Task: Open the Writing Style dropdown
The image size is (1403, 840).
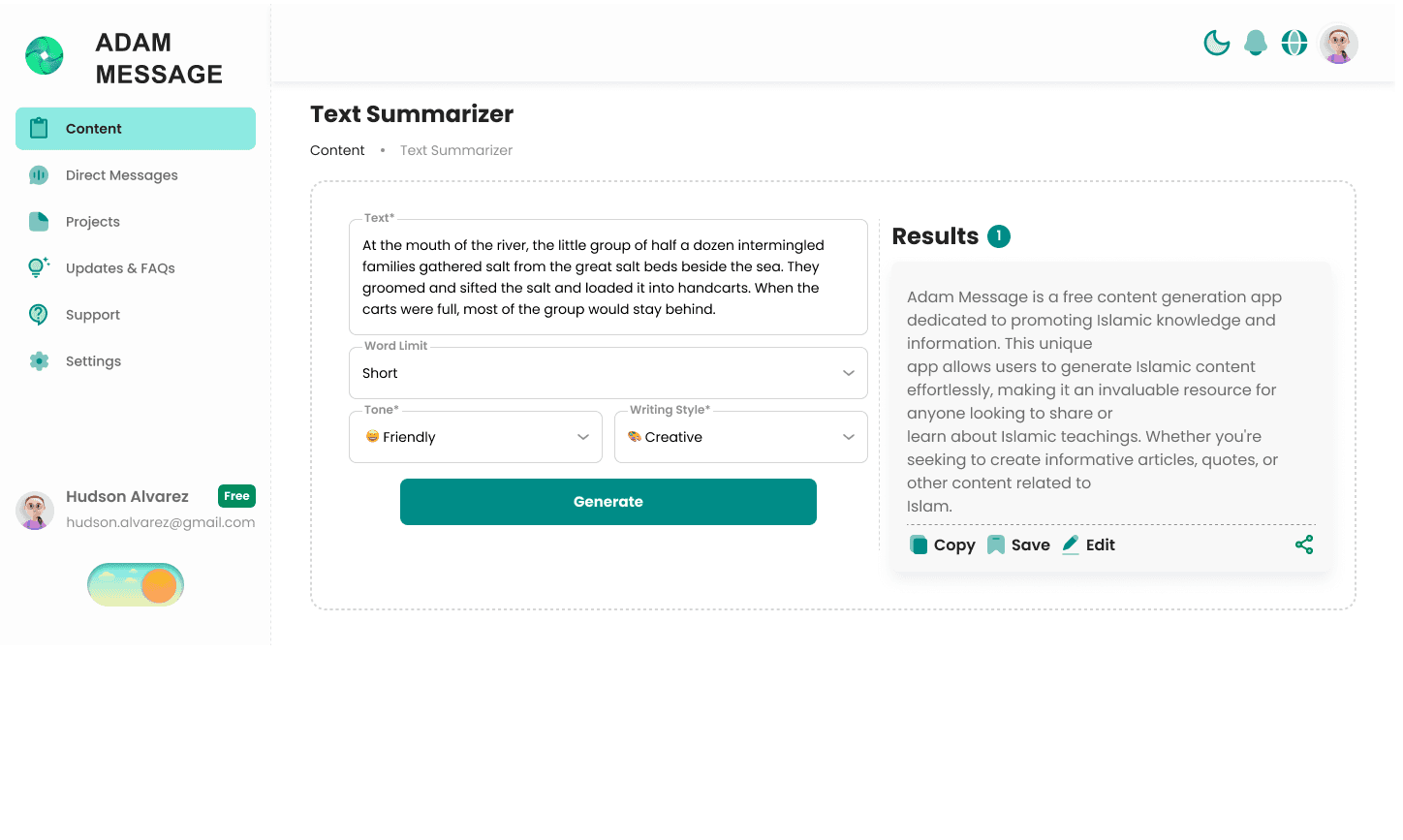Action: point(740,437)
